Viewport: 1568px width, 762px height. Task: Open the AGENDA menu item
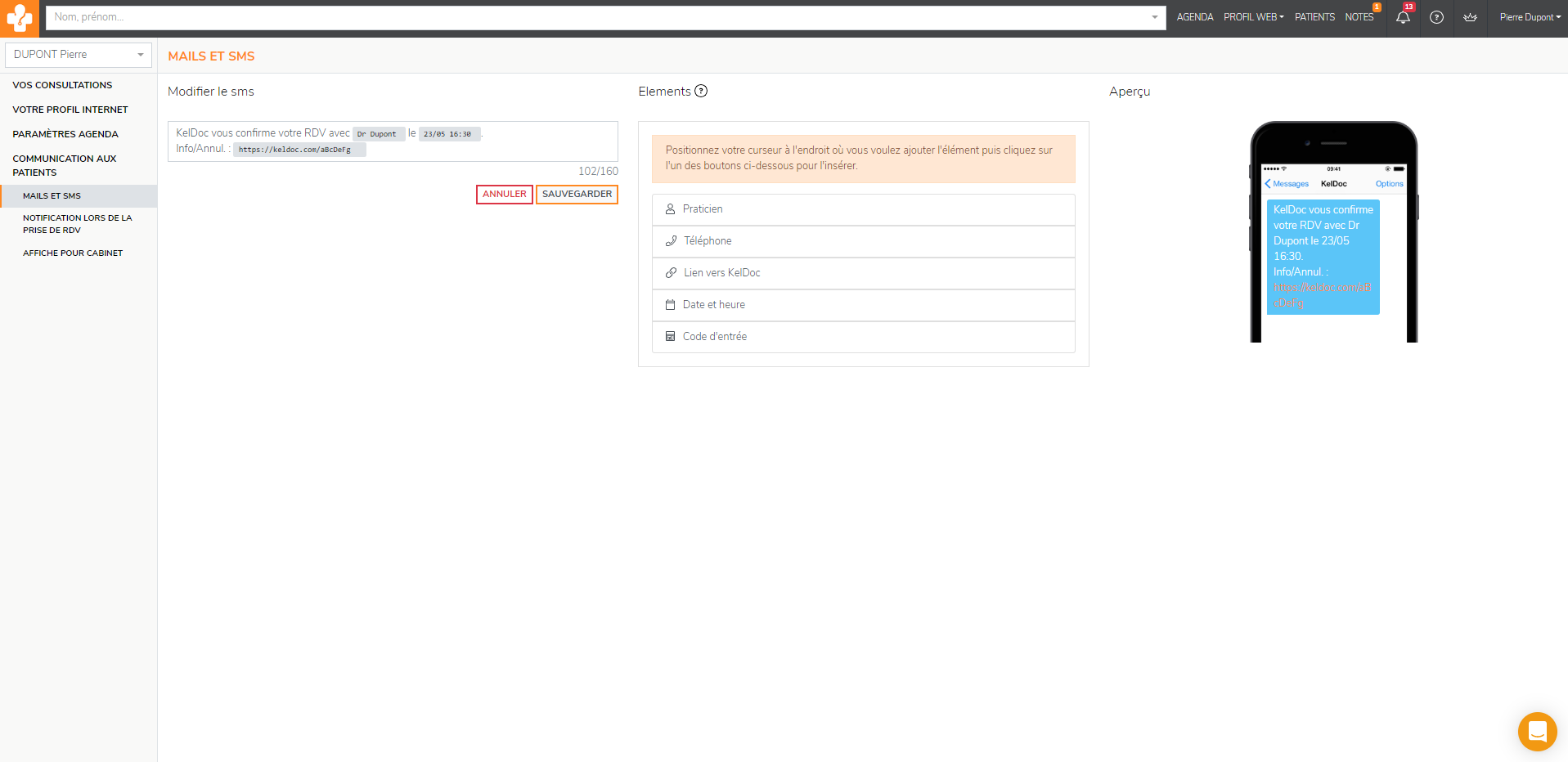(1194, 17)
